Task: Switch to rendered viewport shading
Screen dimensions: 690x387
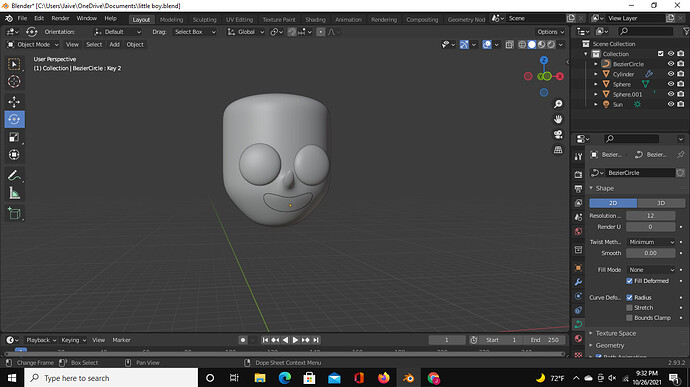Action: coord(551,44)
